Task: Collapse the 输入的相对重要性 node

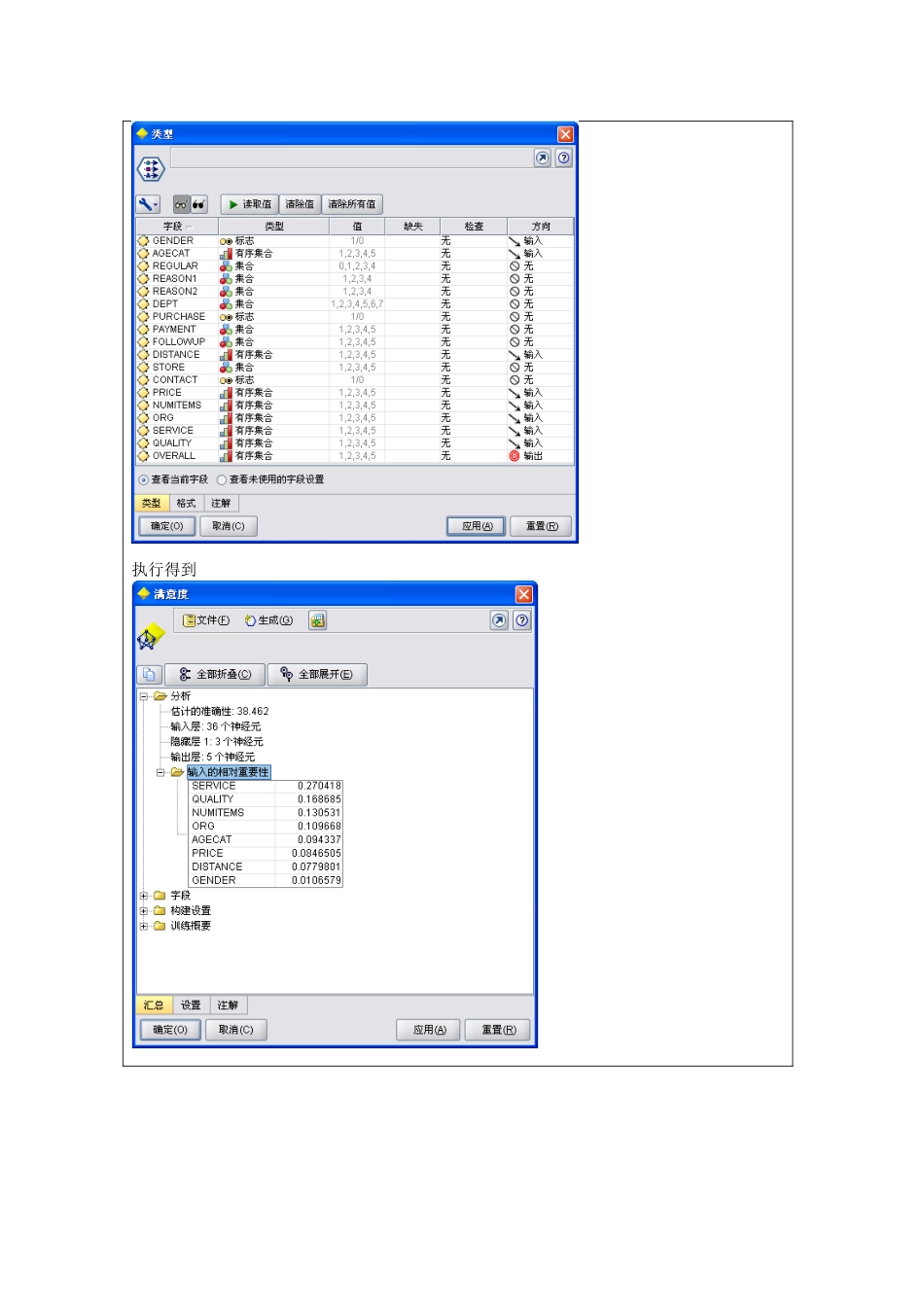Action: coord(160,772)
